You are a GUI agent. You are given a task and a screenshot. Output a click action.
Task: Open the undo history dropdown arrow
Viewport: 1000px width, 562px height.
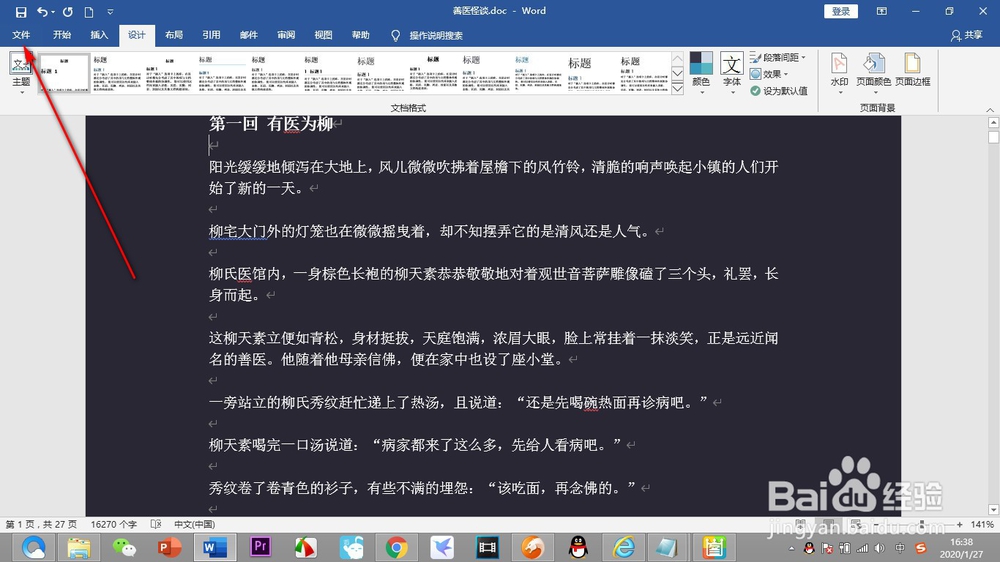pos(53,11)
